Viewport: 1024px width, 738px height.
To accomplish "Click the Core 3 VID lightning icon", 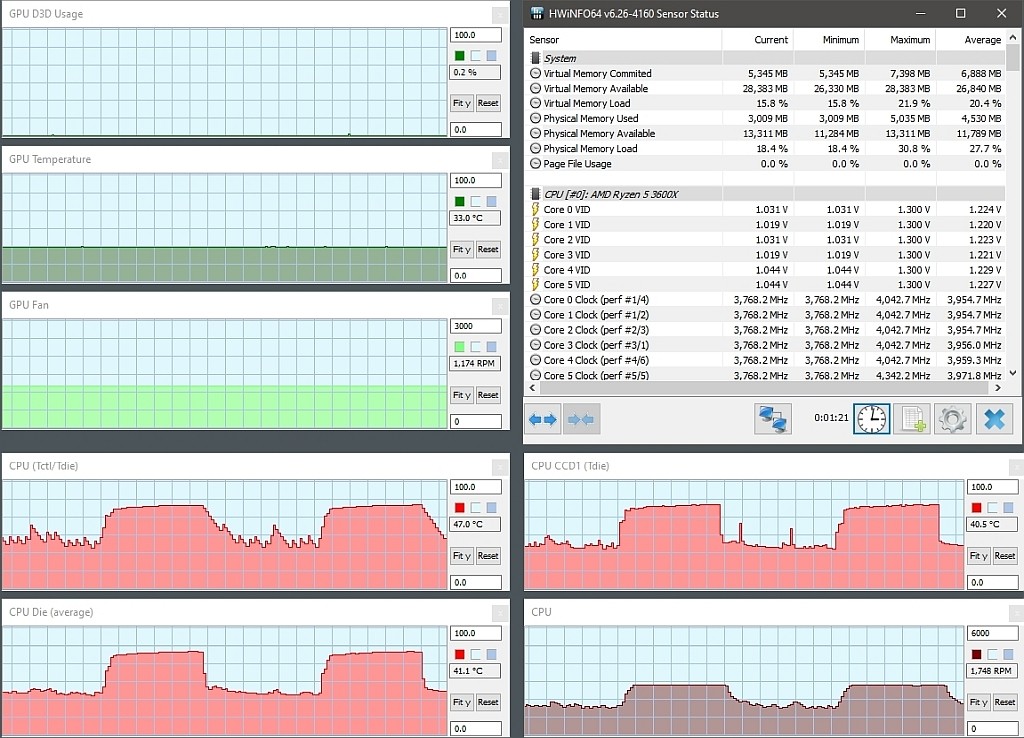I will tap(536, 255).
